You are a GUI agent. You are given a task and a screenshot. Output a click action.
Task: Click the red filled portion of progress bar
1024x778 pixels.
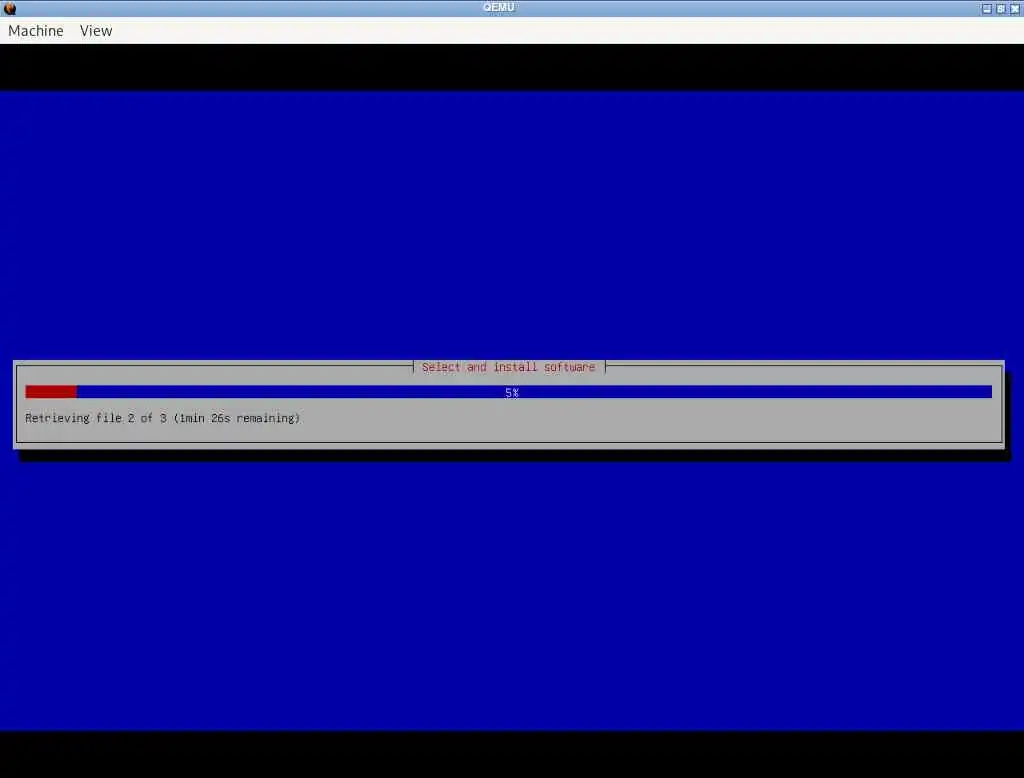click(51, 392)
